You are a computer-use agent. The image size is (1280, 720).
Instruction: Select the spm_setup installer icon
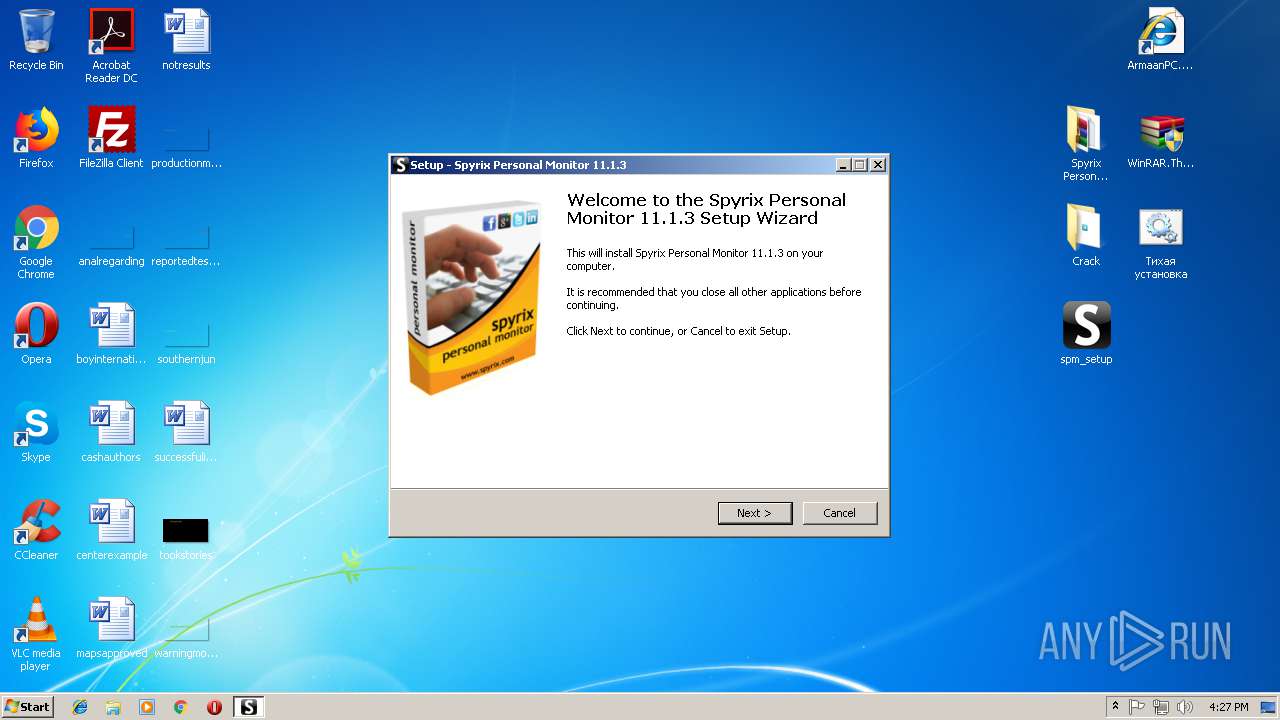(x=1086, y=334)
